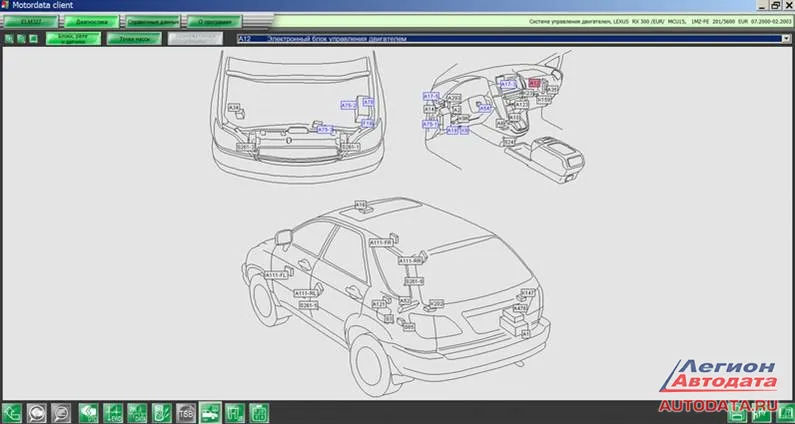Click the A16 label on car roof
The image size is (795, 424).
[360, 205]
